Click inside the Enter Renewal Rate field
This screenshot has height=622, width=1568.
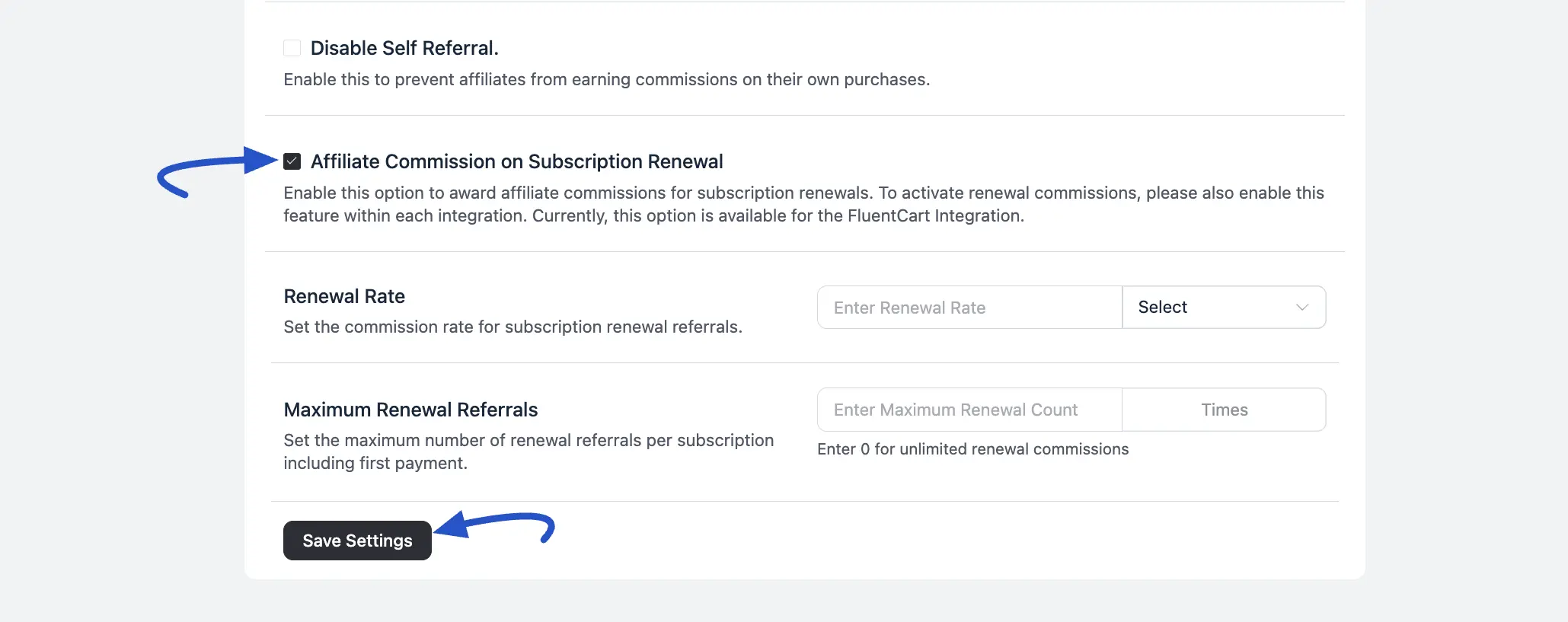pyautogui.click(x=967, y=307)
